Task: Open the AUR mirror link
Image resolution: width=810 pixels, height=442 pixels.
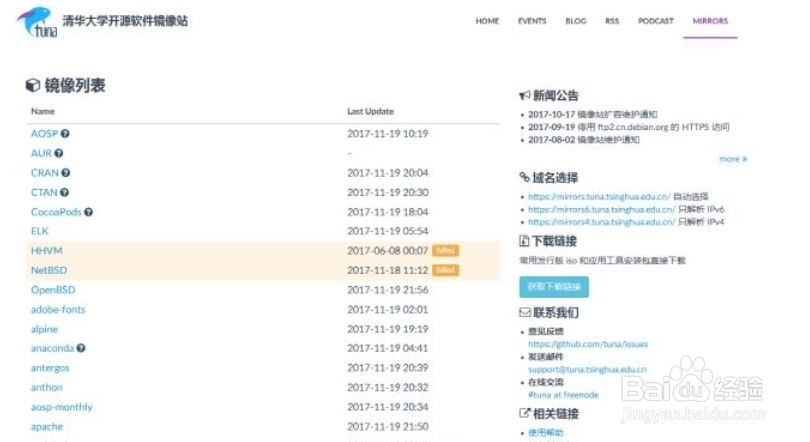Action: [41, 153]
